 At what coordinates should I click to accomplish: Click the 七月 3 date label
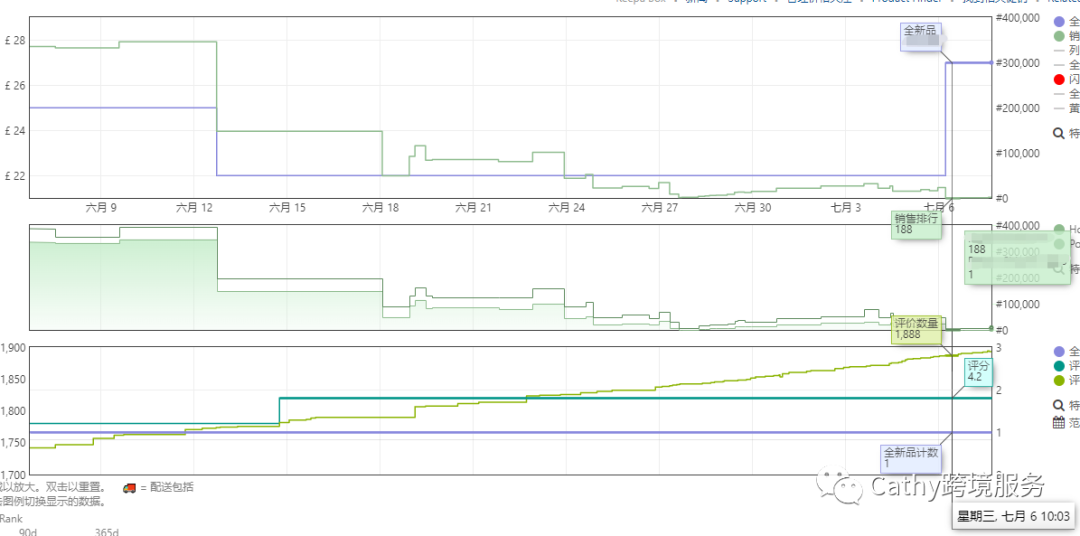pos(846,207)
